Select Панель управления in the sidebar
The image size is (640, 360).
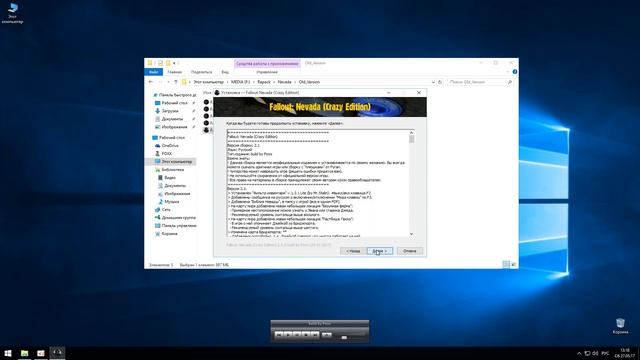tap(176, 226)
